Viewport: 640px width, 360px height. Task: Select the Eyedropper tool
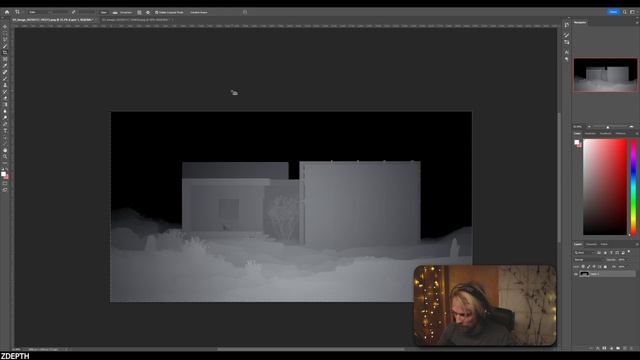tap(5, 66)
